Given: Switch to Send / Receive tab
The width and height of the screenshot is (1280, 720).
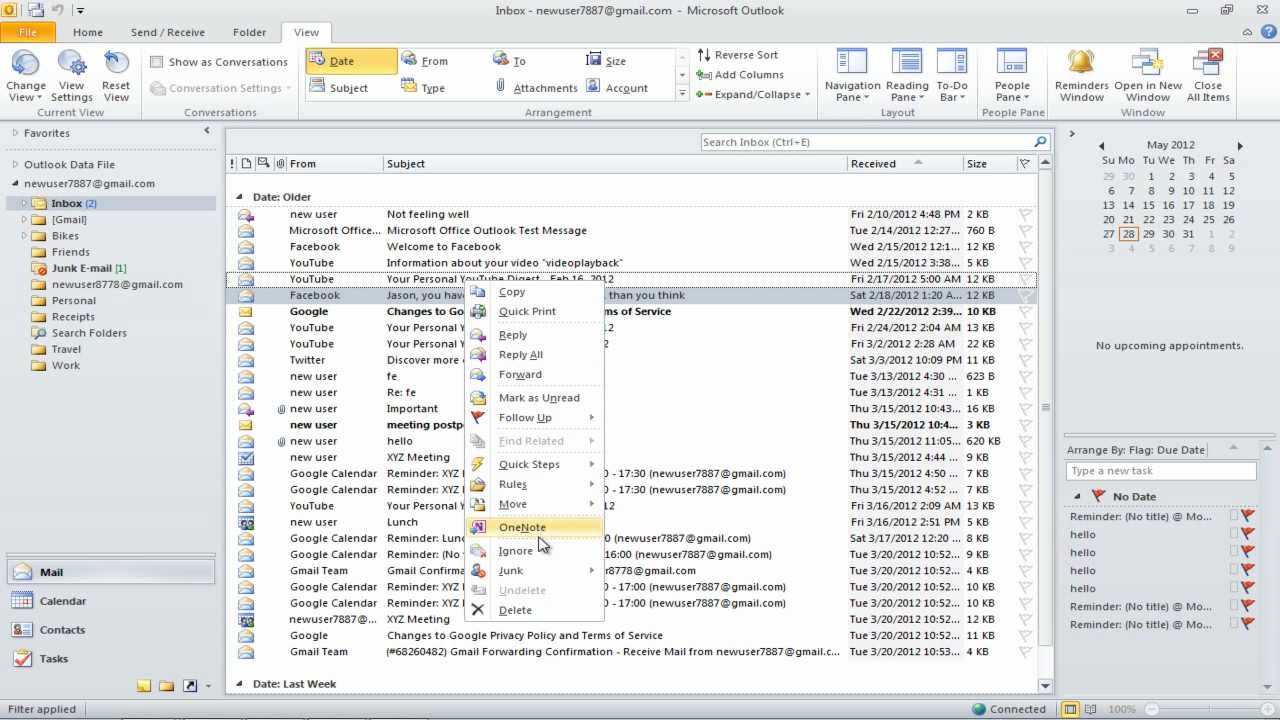Looking at the screenshot, I should pos(168,32).
